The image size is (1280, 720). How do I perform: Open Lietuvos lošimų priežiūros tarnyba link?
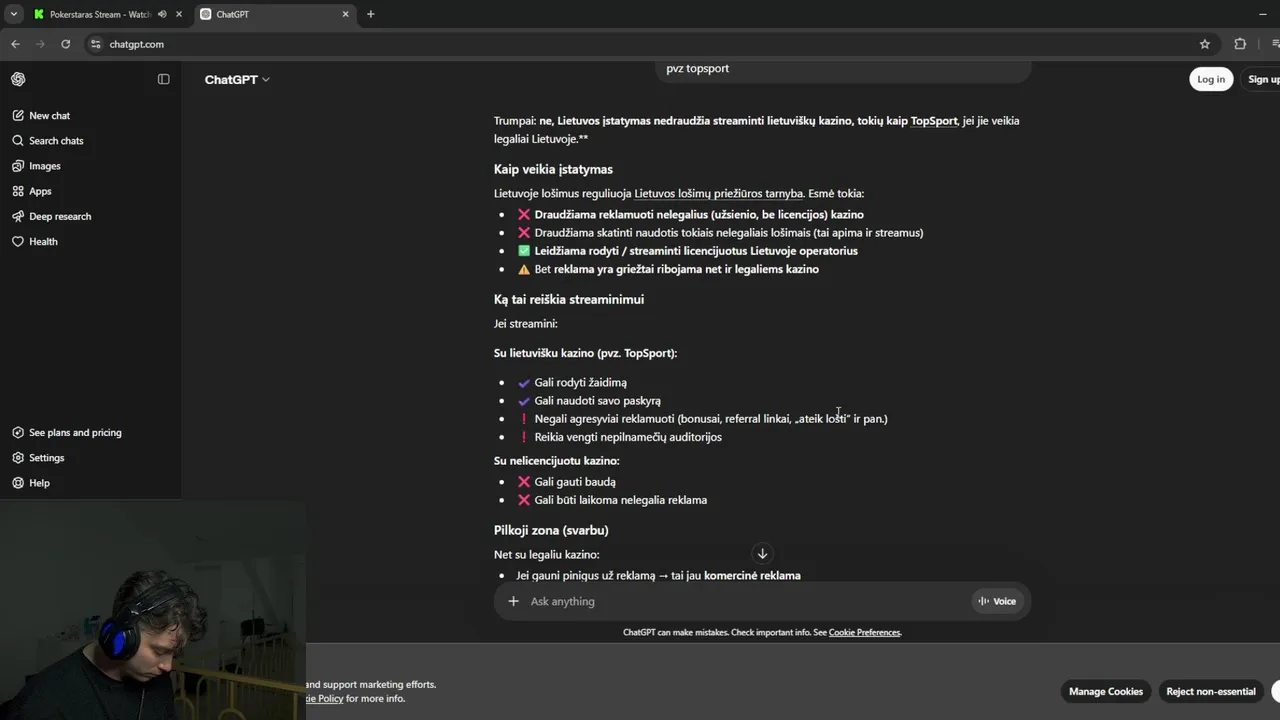pos(719,194)
